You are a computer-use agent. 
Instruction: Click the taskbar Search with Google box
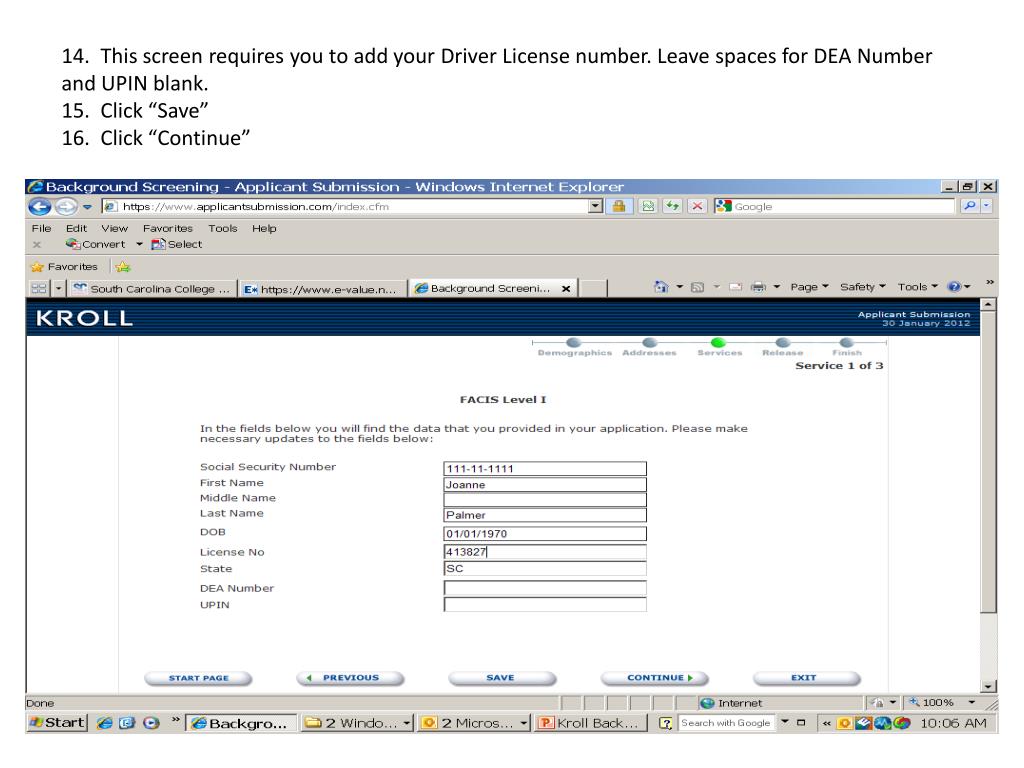pos(726,723)
